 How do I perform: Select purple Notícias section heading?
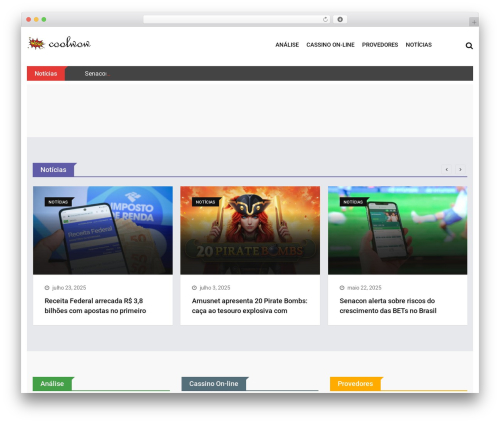[x=53, y=170]
